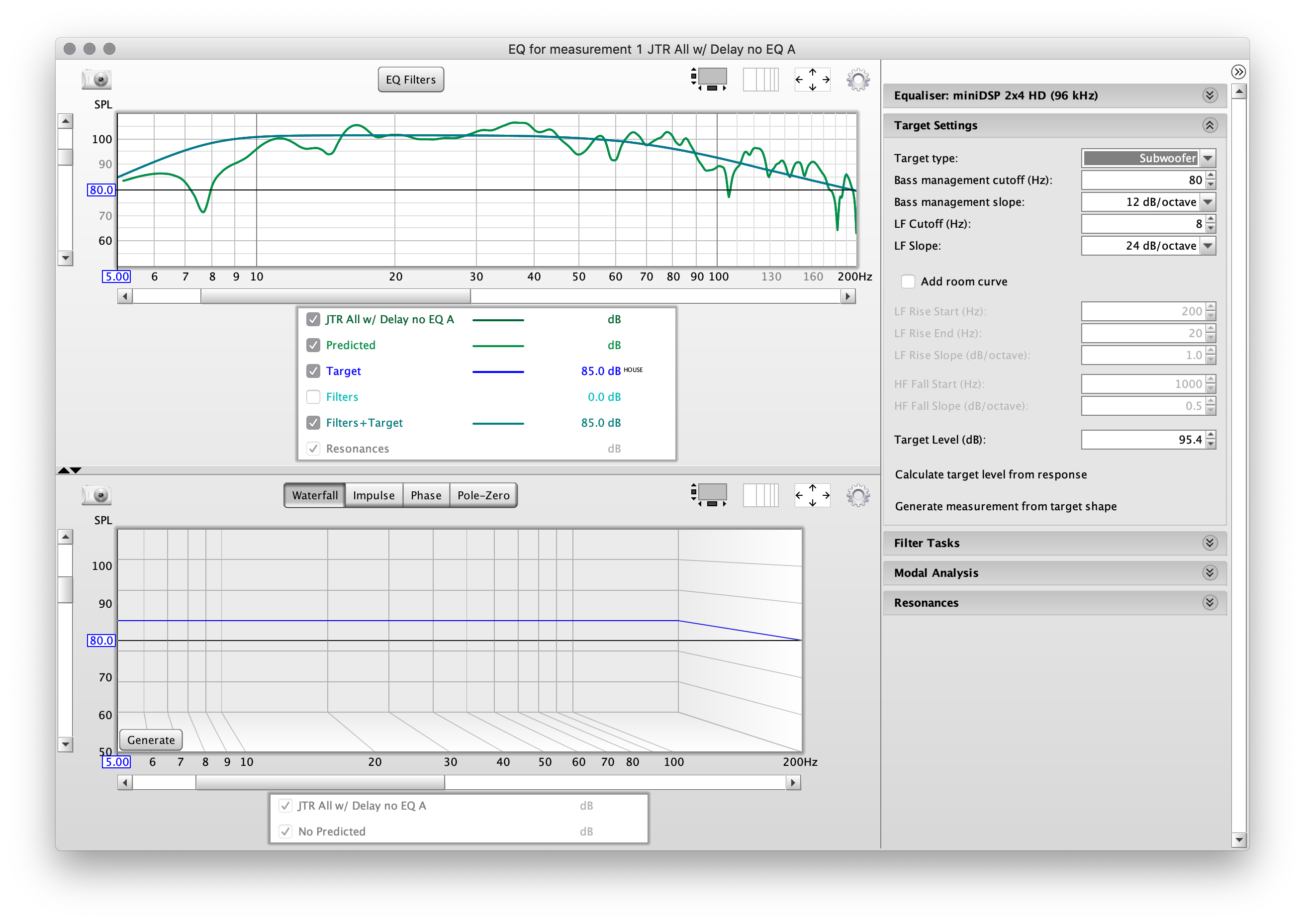Open top graph controls gear icon

click(858, 80)
